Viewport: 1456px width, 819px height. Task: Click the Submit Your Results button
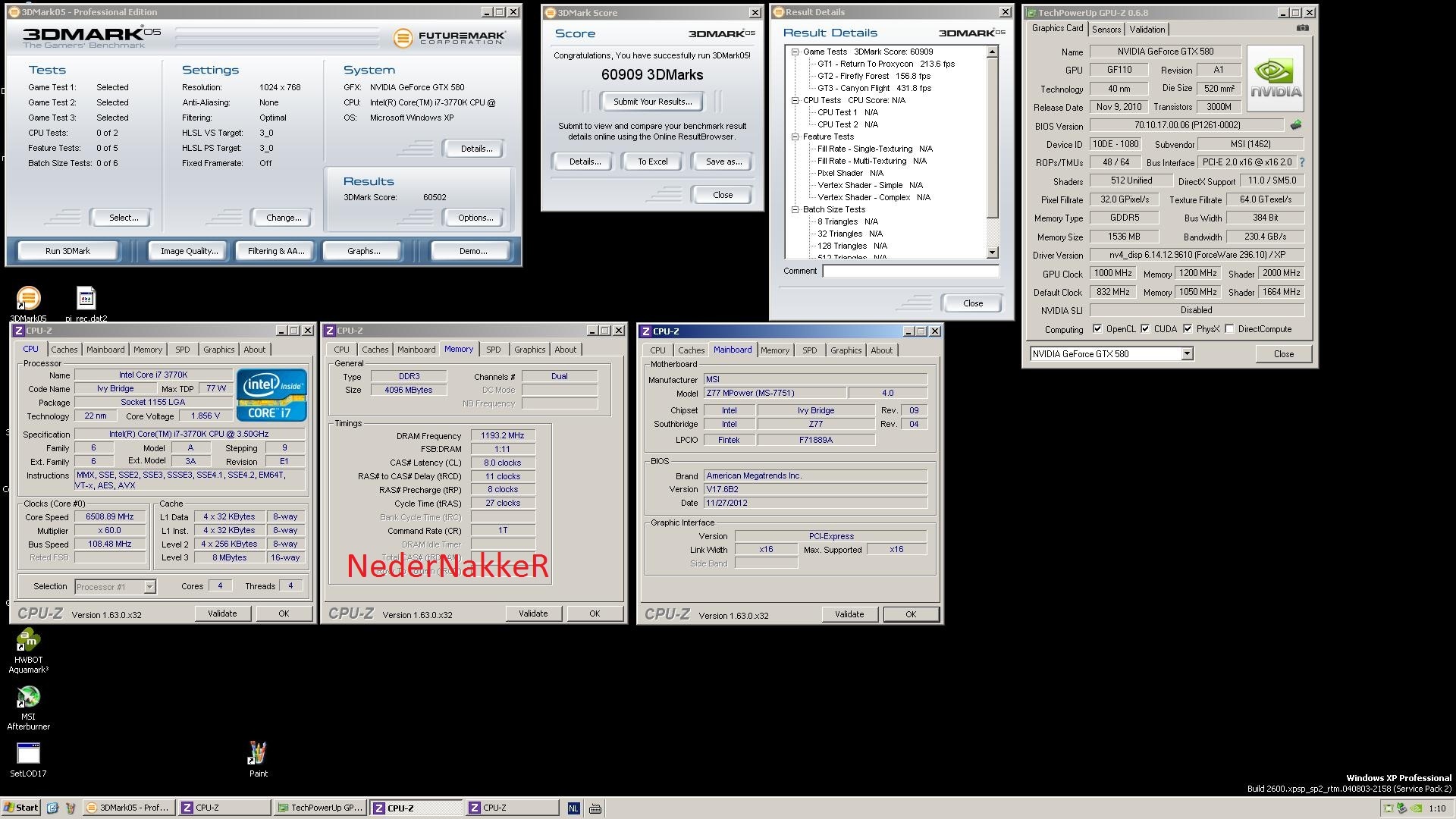tap(652, 102)
